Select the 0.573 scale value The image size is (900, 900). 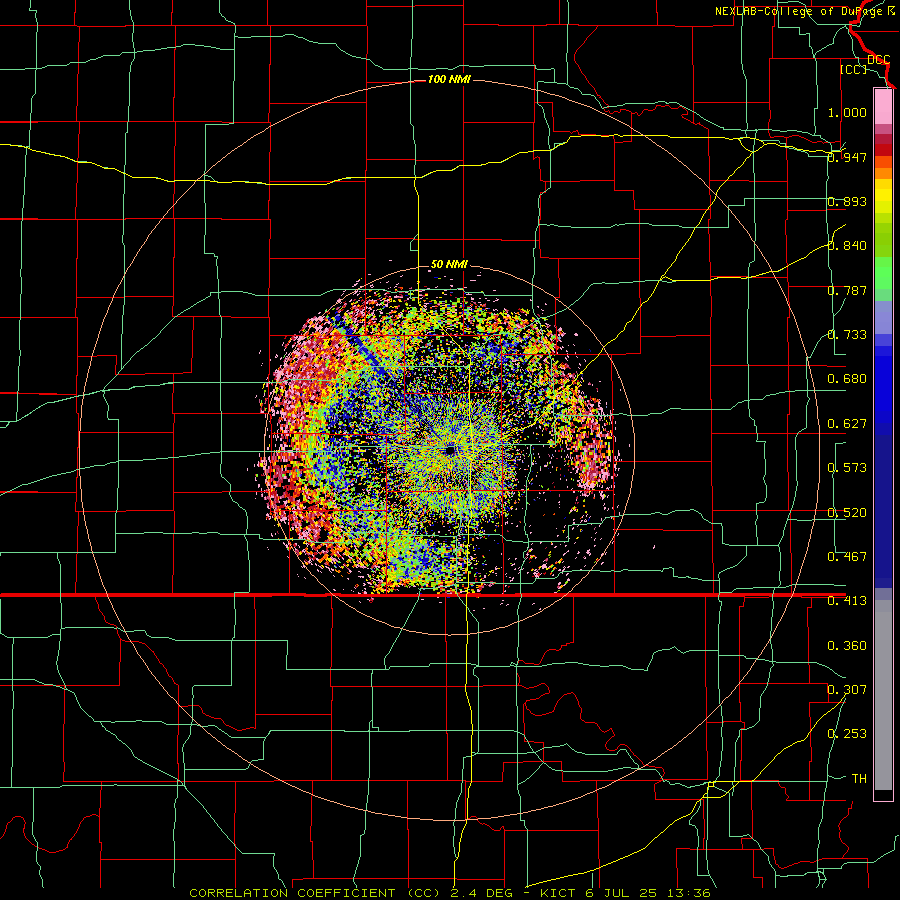click(x=847, y=468)
